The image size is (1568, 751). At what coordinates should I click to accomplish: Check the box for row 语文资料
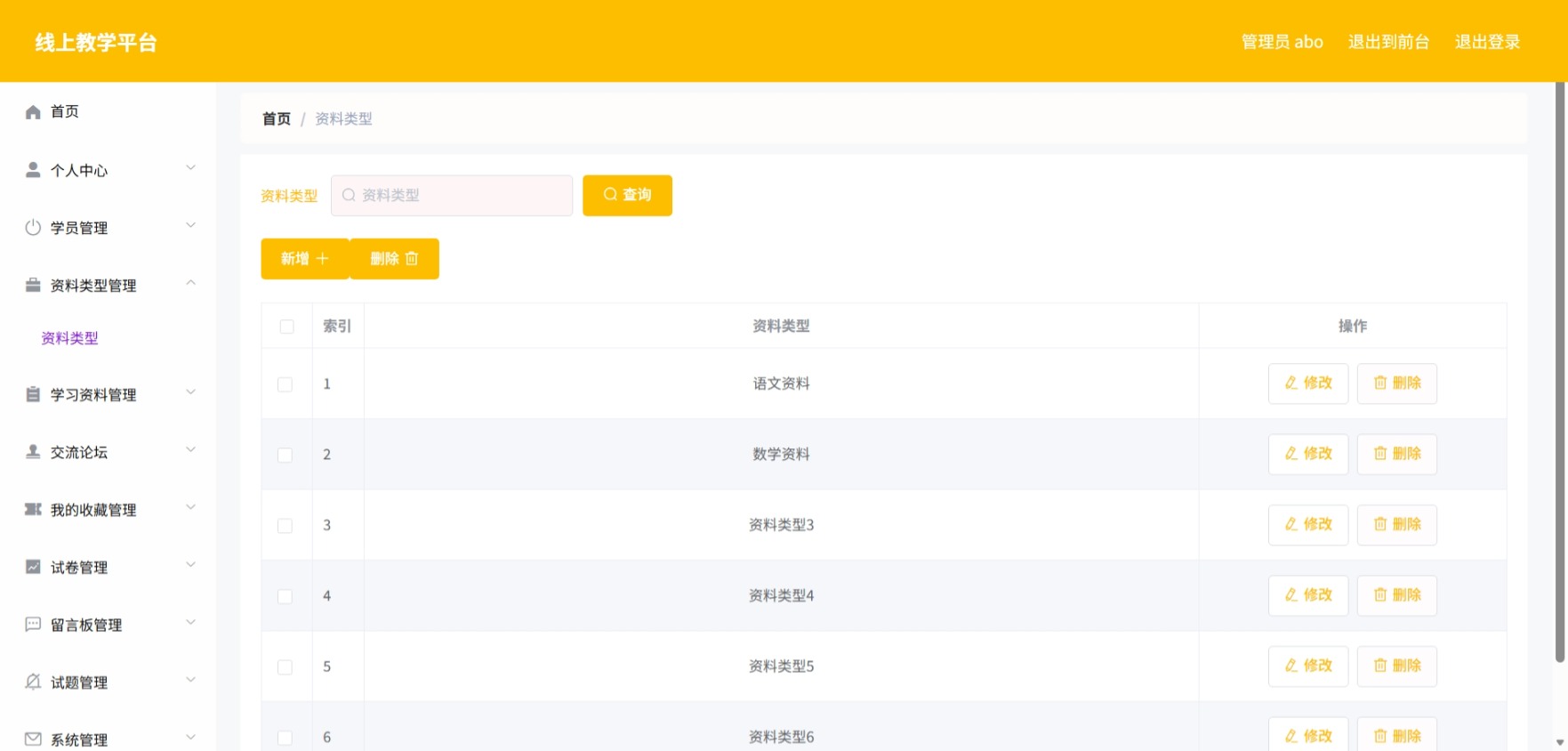coord(285,384)
